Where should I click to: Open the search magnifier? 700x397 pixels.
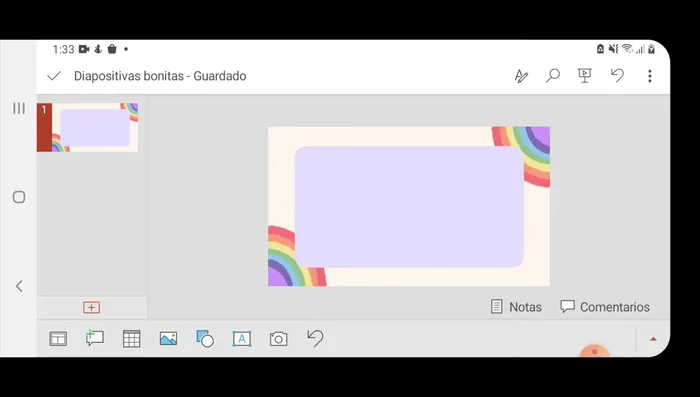coord(553,75)
